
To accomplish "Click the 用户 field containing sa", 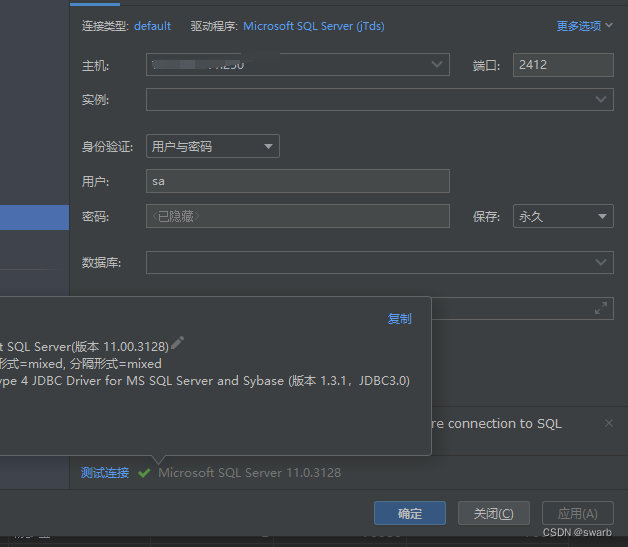I will 298,181.
